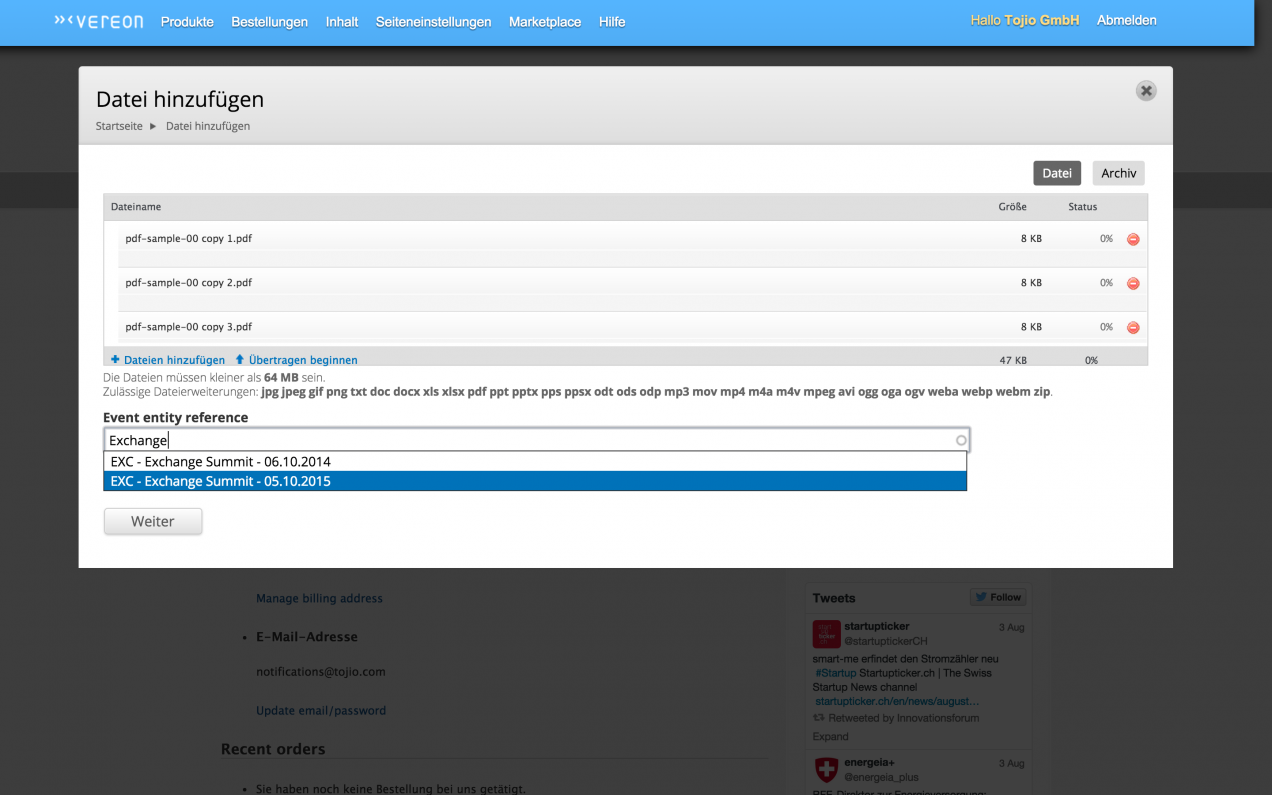Switch to the Datei tab
Image resolution: width=1272 pixels, height=795 pixels.
[x=1057, y=173]
